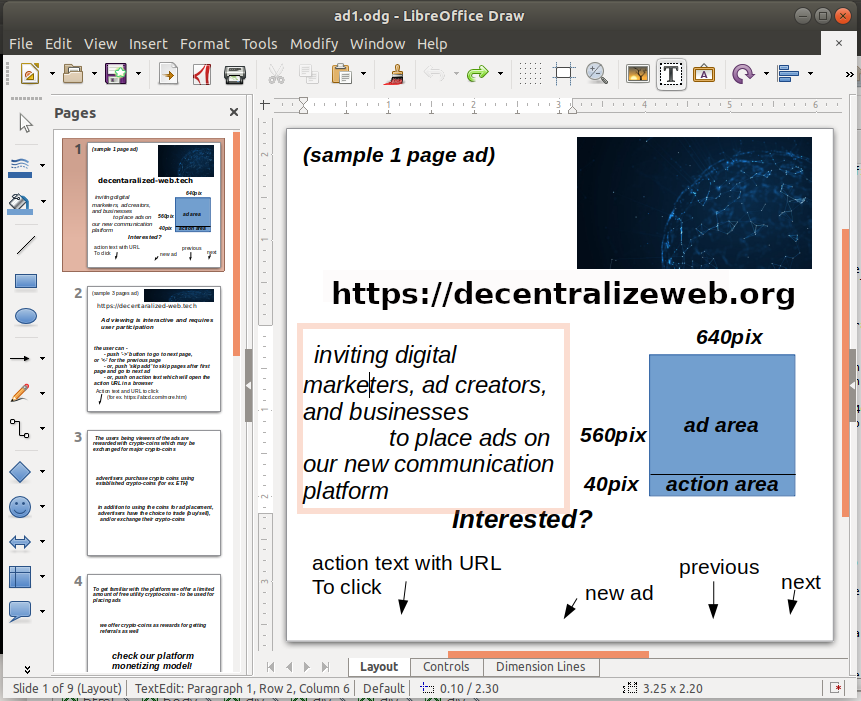The height and width of the screenshot is (701, 861).
Task: Click the Zoom & Pan magnifier icon
Action: (x=597, y=74)
